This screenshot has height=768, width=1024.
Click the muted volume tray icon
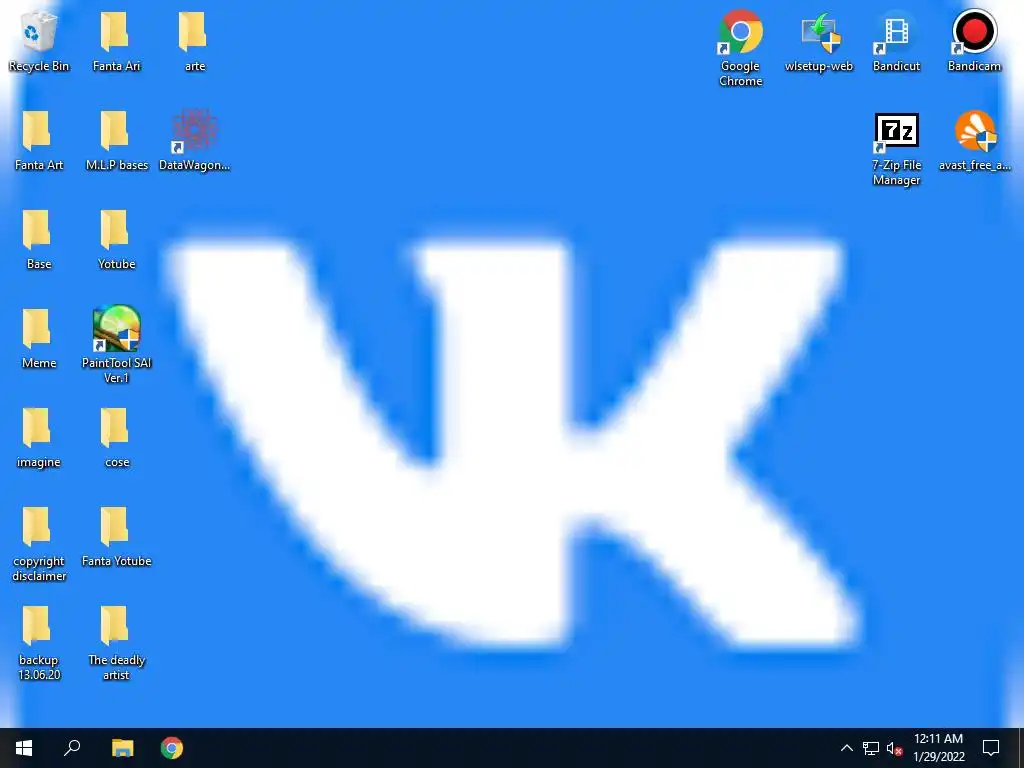coord(894,748)
